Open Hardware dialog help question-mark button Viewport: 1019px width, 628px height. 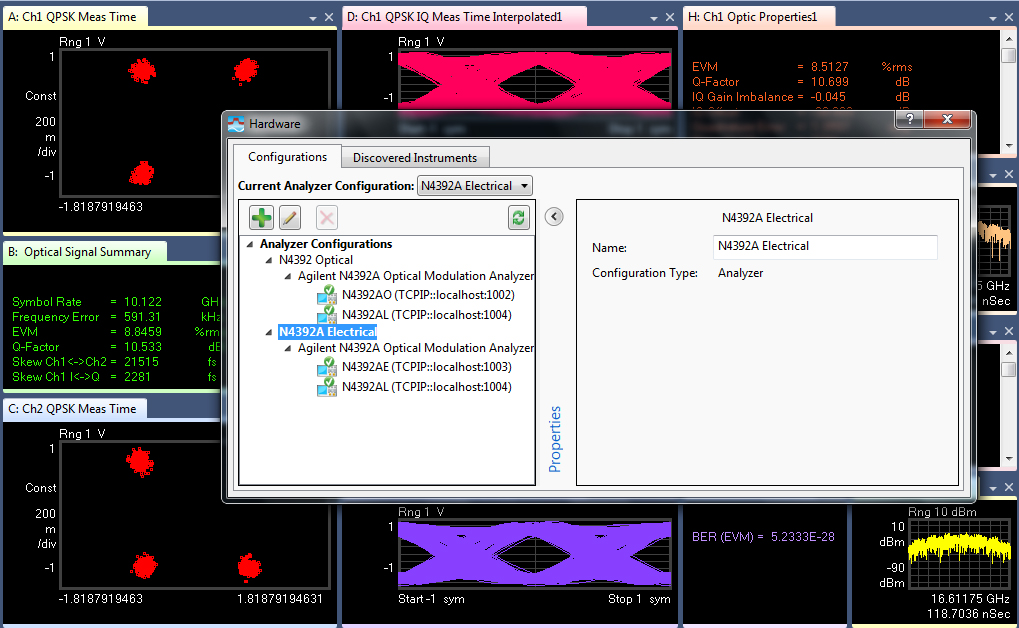coord(909,119)
